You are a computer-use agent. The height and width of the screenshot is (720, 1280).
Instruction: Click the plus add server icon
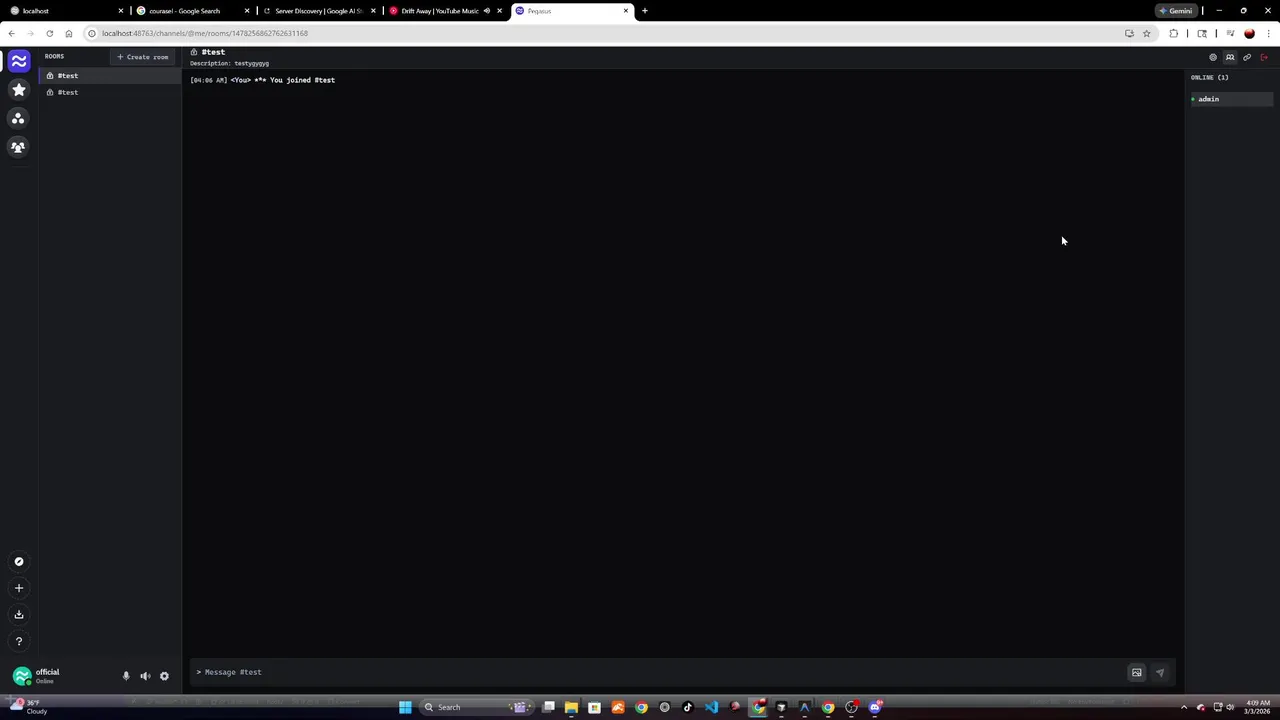pyautogui.click(x=18, y=588)
